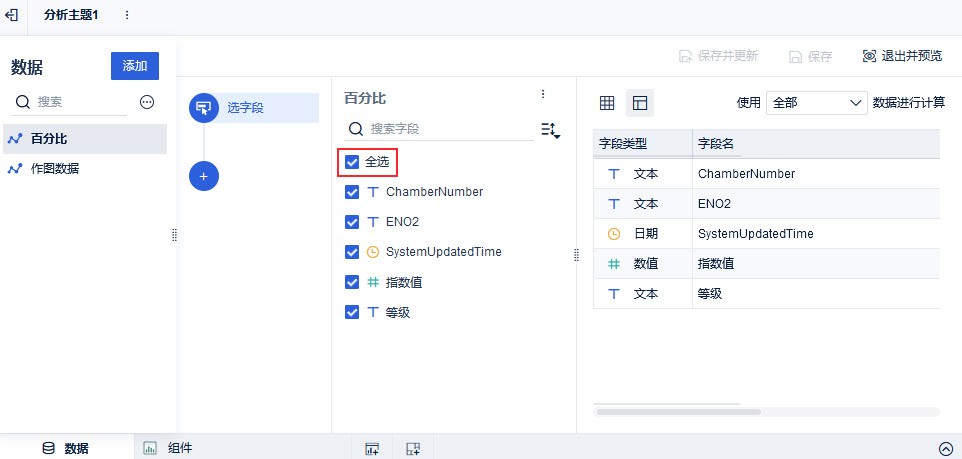Image resolution: width=962 pixels, height=459 pixels.
Task: Click the blue plus icon to add step
Action: pyautogui.click(x=203, y=175)
